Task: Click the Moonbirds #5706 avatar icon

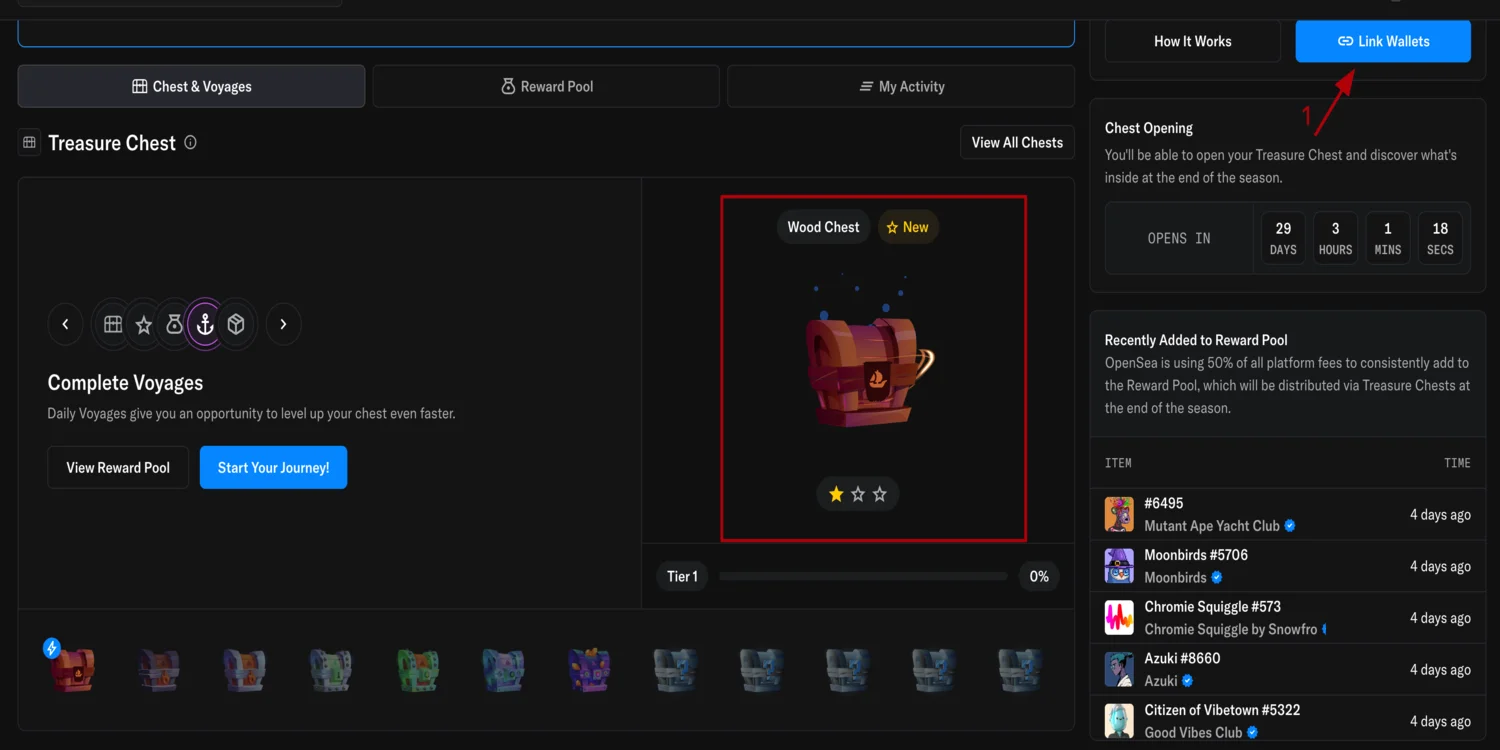Action: coord(1119,566)
